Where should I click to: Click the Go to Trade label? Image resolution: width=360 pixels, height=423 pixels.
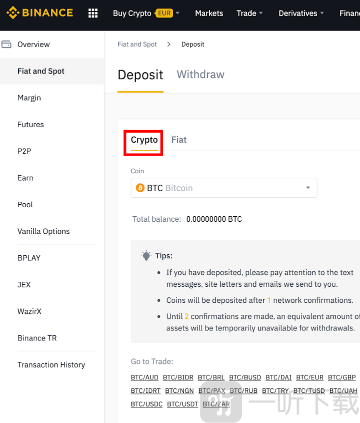click(152, 361)
